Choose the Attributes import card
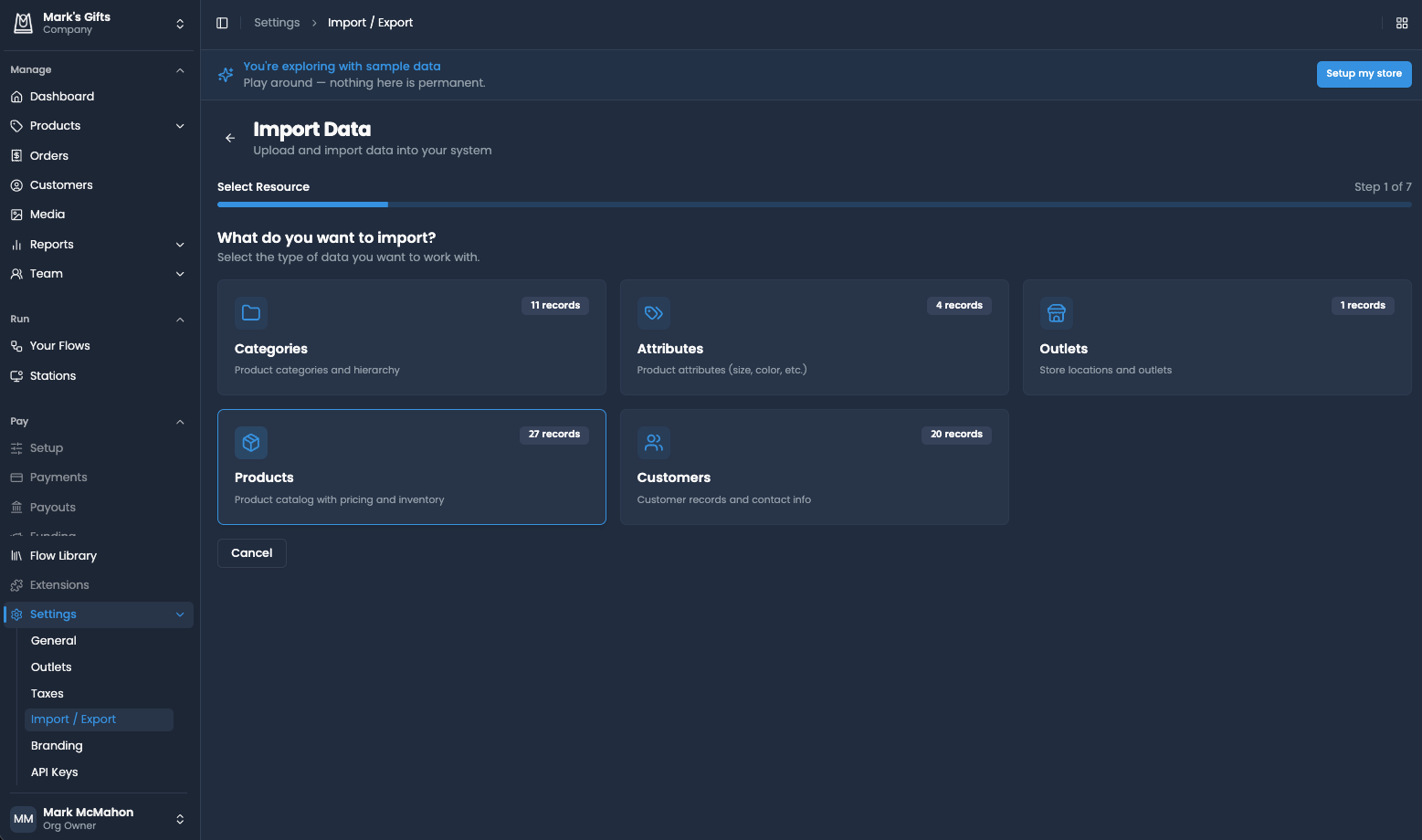 tap(815, 338)
